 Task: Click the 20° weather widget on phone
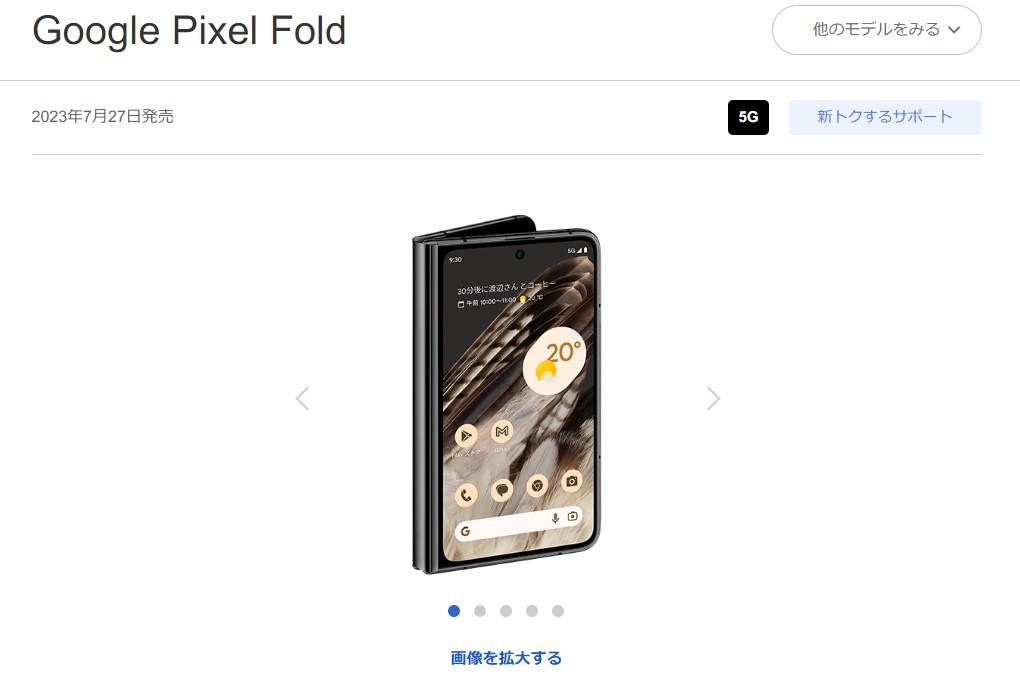coord(554,361)
